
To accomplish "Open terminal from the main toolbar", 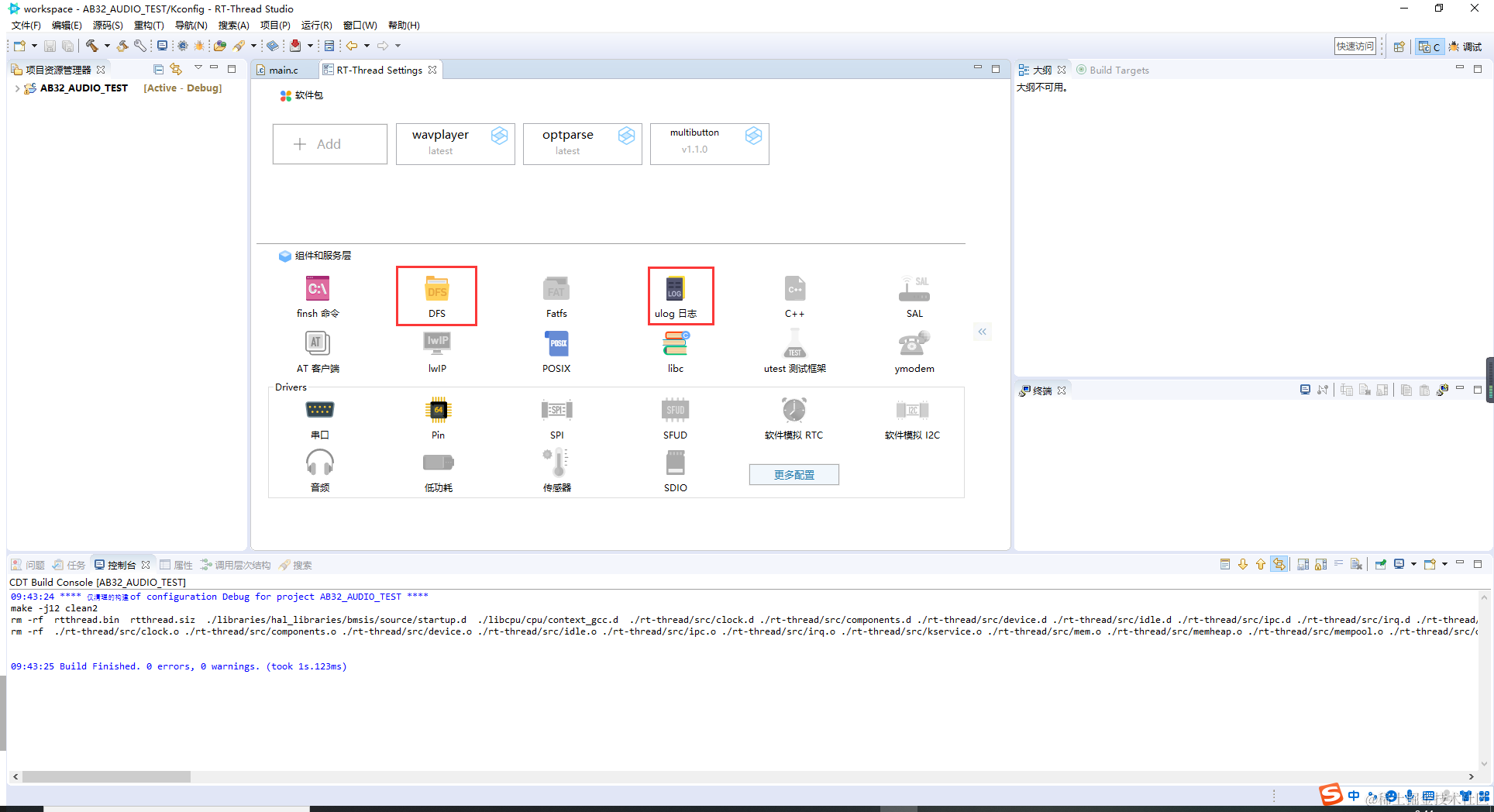I will pos(162,46).
